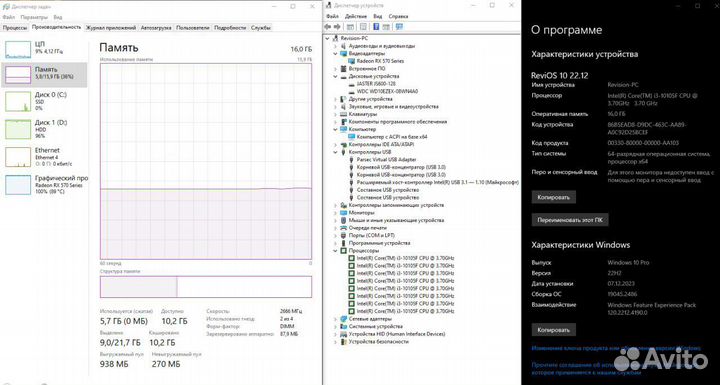Screen dimensions: 720x385
Task: Click the Forward arrow in Device Manager toolbar
Action: [x=338, y=27]
